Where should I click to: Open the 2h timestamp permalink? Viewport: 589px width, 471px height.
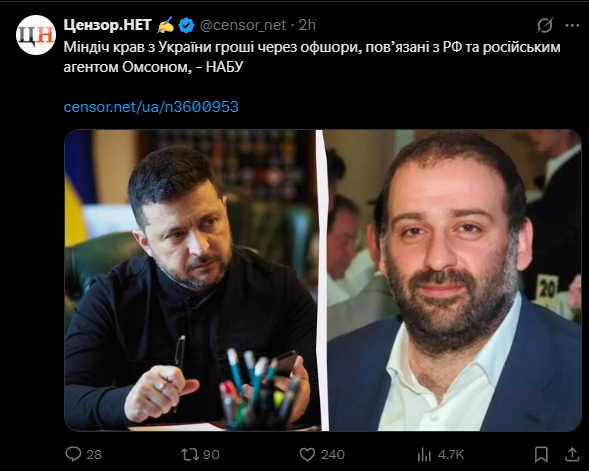[x=307, y=25]
